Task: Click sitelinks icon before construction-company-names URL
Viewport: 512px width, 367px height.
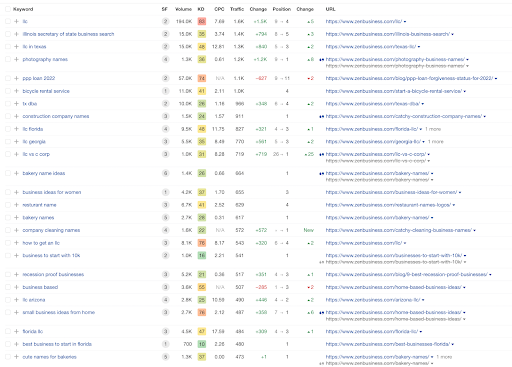Action: 321,116
